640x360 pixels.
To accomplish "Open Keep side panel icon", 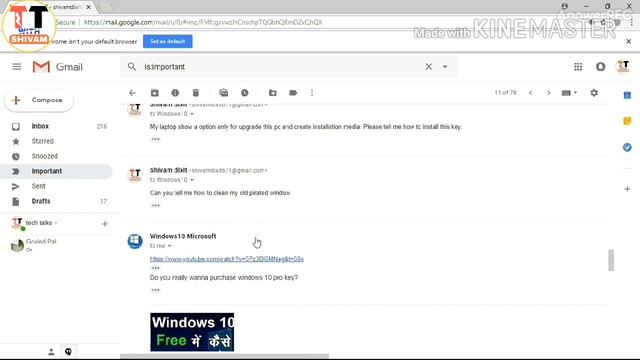I will click(627, 121).
